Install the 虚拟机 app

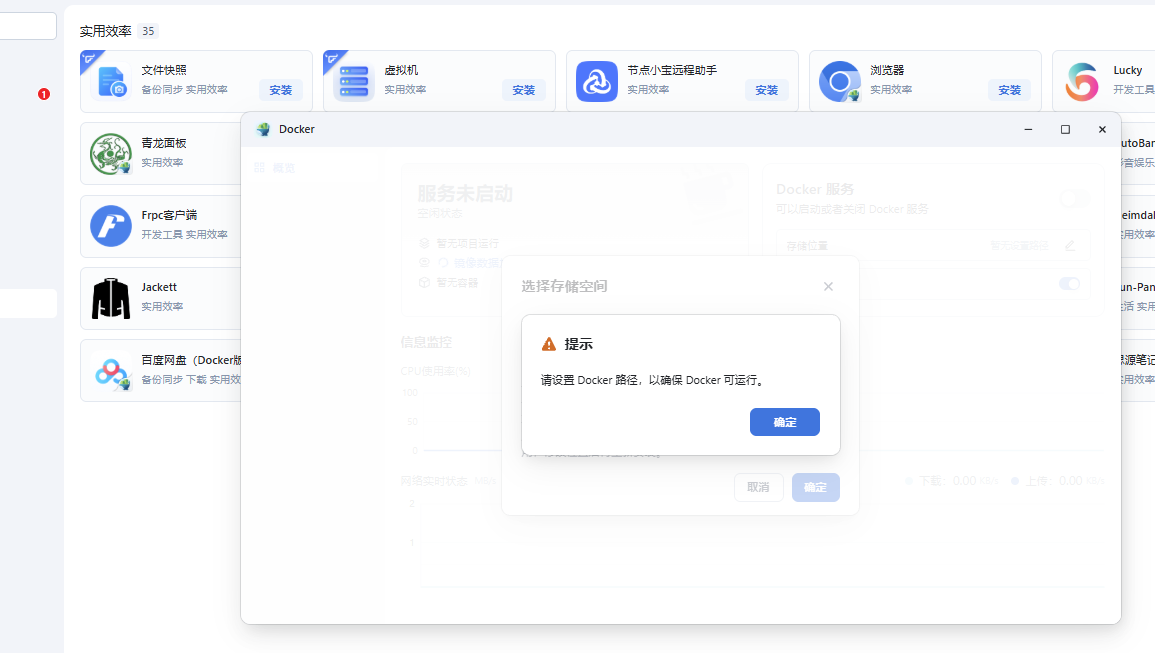tap(523, 90)
